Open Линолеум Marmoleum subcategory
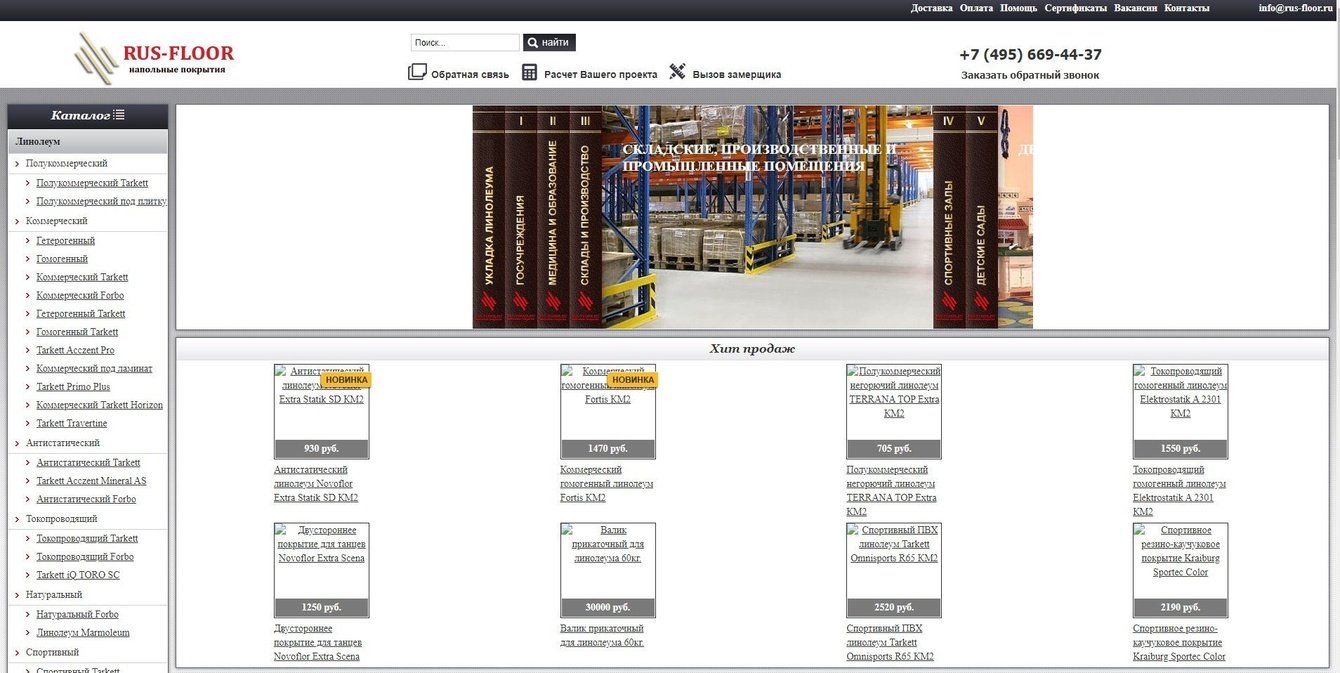Viewport: 1340px width, 673px height. tap(83, 633)
